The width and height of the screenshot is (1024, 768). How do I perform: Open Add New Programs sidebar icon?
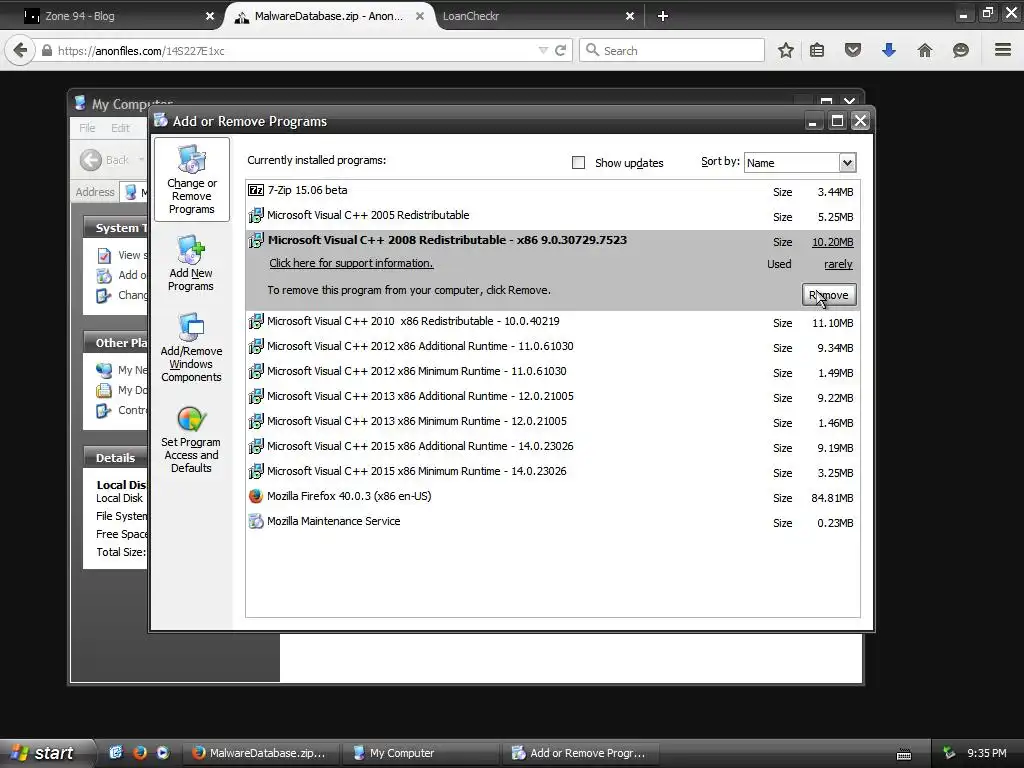191,263
